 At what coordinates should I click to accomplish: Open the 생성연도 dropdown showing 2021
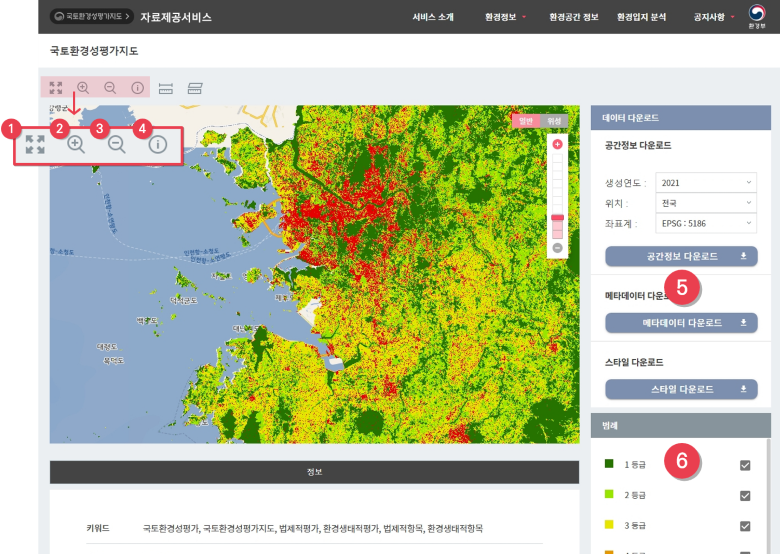pos(706,183)
